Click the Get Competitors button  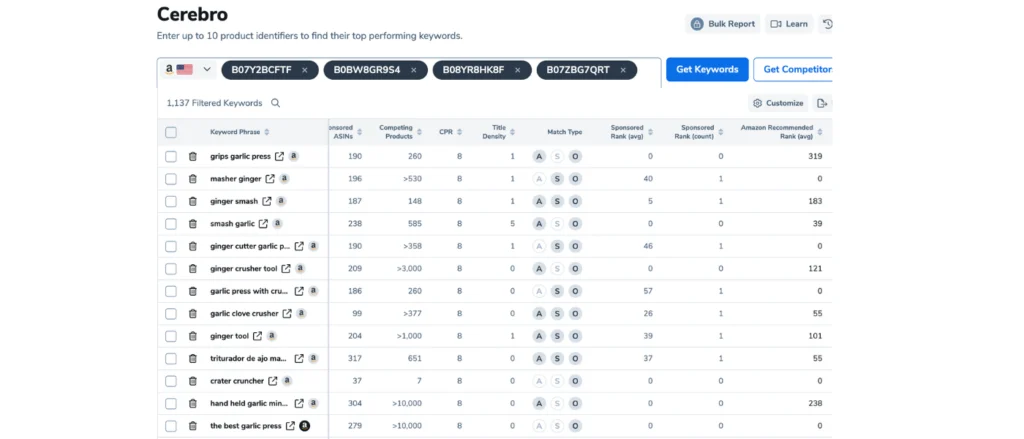coord(793,69)
